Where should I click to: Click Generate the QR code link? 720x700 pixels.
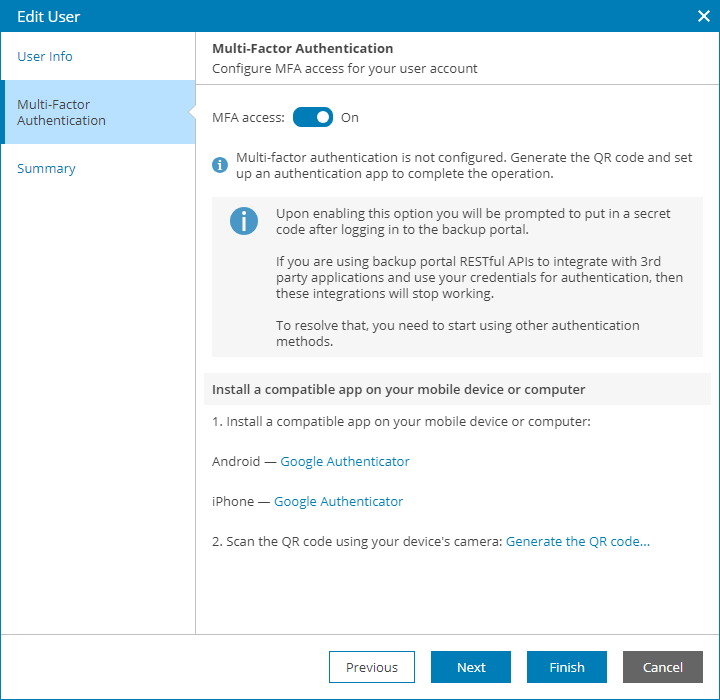578,542
